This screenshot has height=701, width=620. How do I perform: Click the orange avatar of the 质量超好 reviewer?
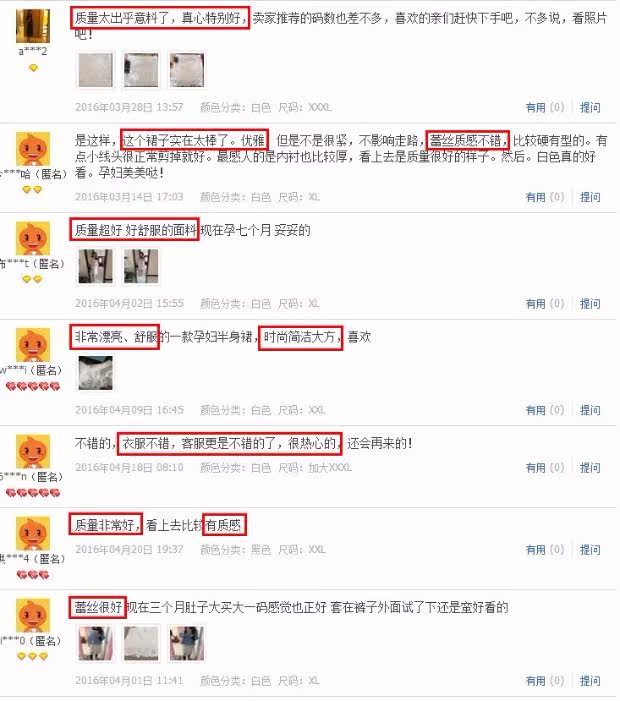tap(33, 238)
